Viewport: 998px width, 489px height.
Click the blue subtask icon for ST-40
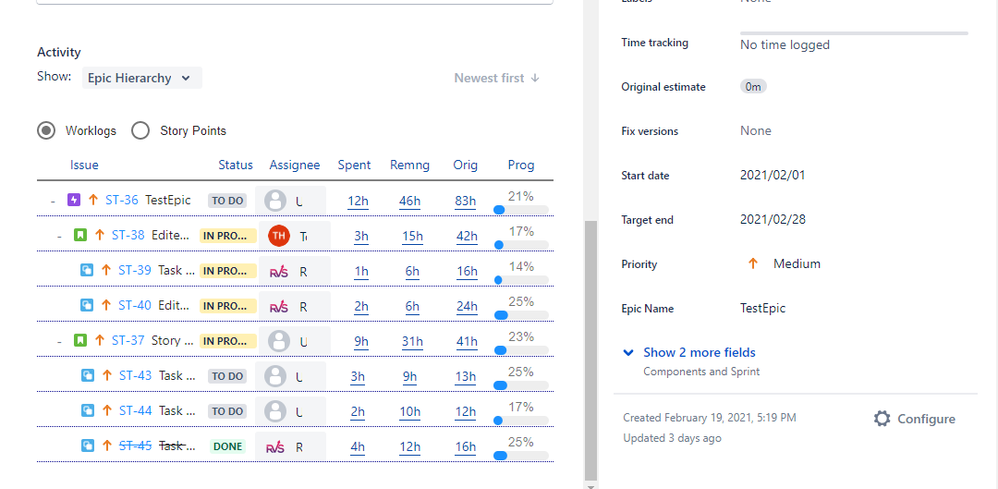[87, 305]
